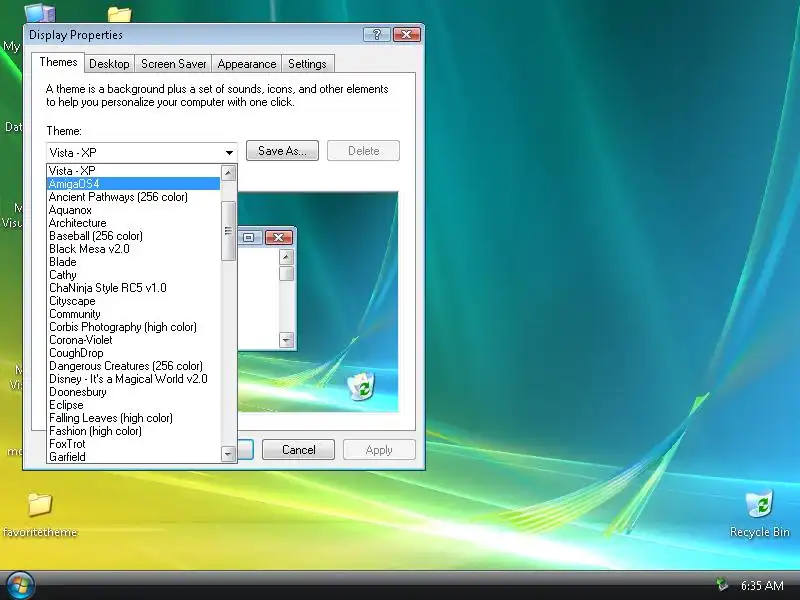Select Dangerous Creatures (256 color) theme
Viewport: 800px width, 600px height.
pyautogui.click(x=134, y=366)
